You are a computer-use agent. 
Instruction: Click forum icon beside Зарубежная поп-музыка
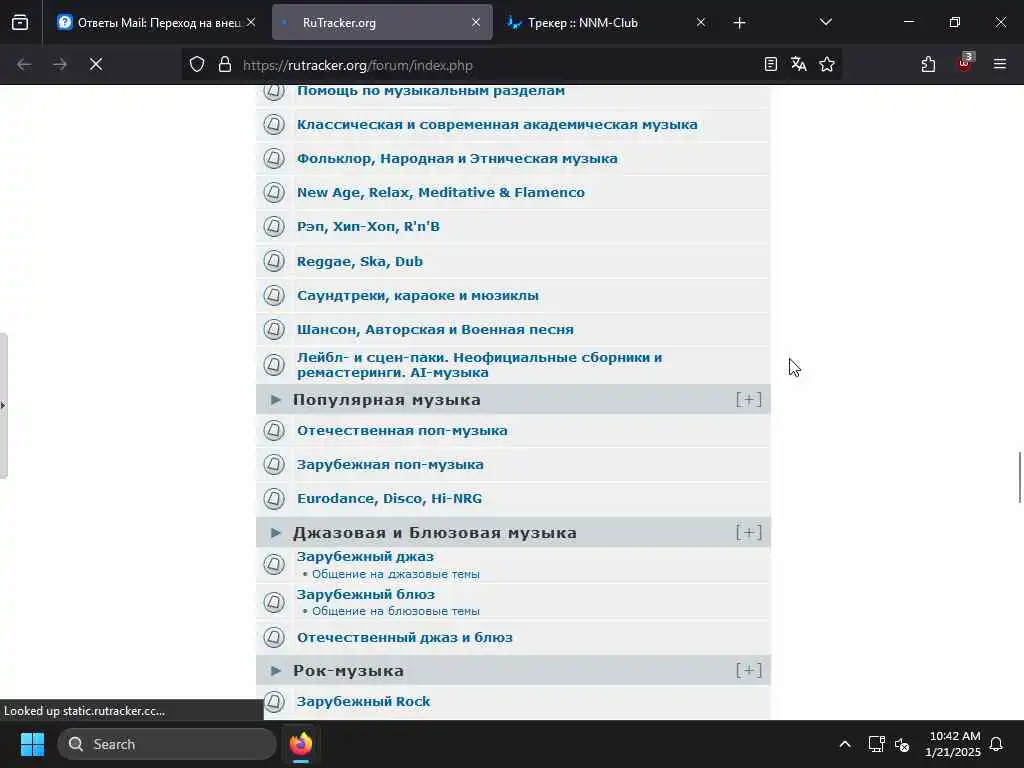click(274, 464)
